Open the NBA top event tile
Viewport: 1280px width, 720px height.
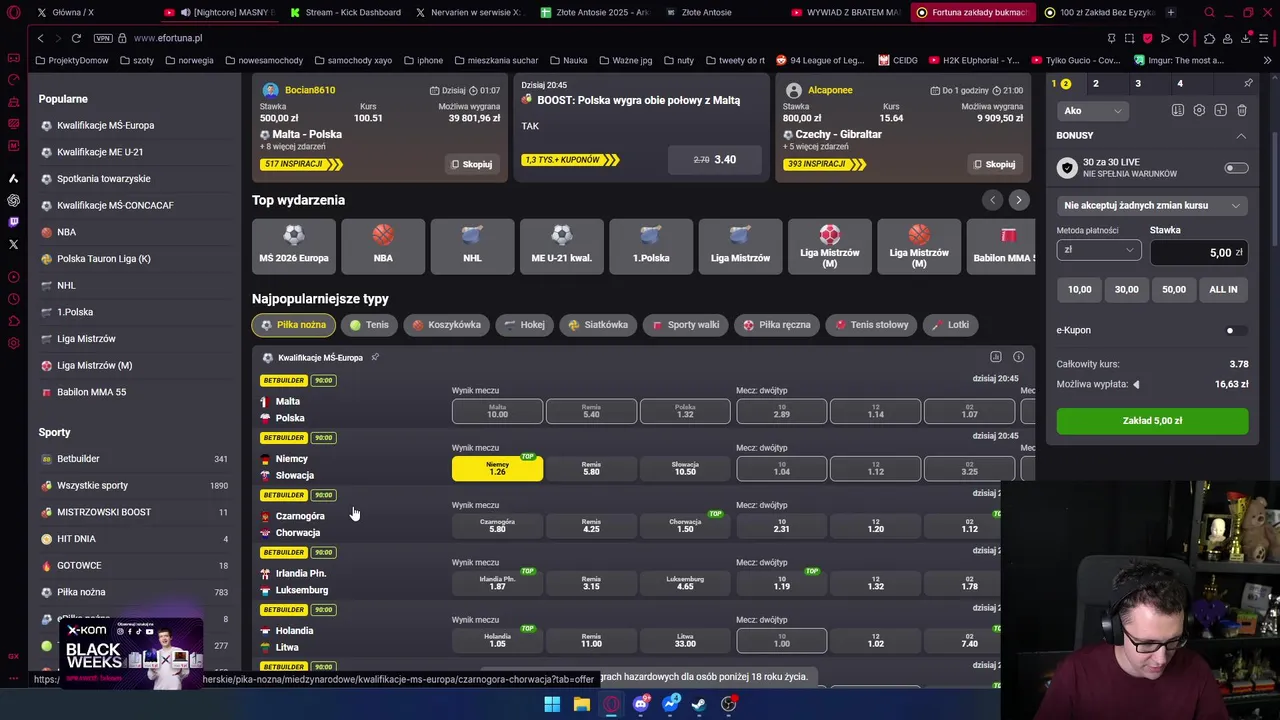383,246
